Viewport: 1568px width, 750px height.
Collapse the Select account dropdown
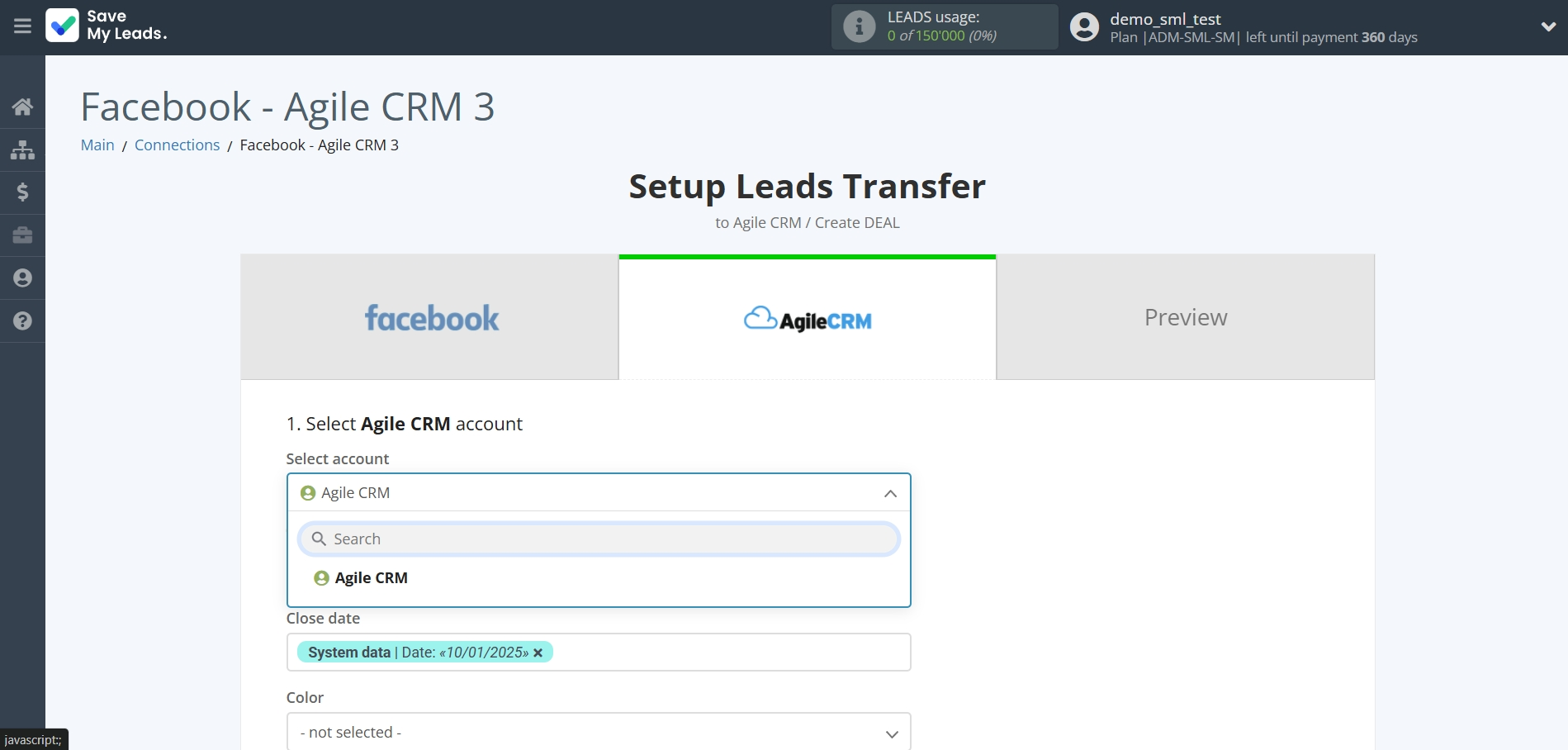pyautogui.click(x=890, y=493)
